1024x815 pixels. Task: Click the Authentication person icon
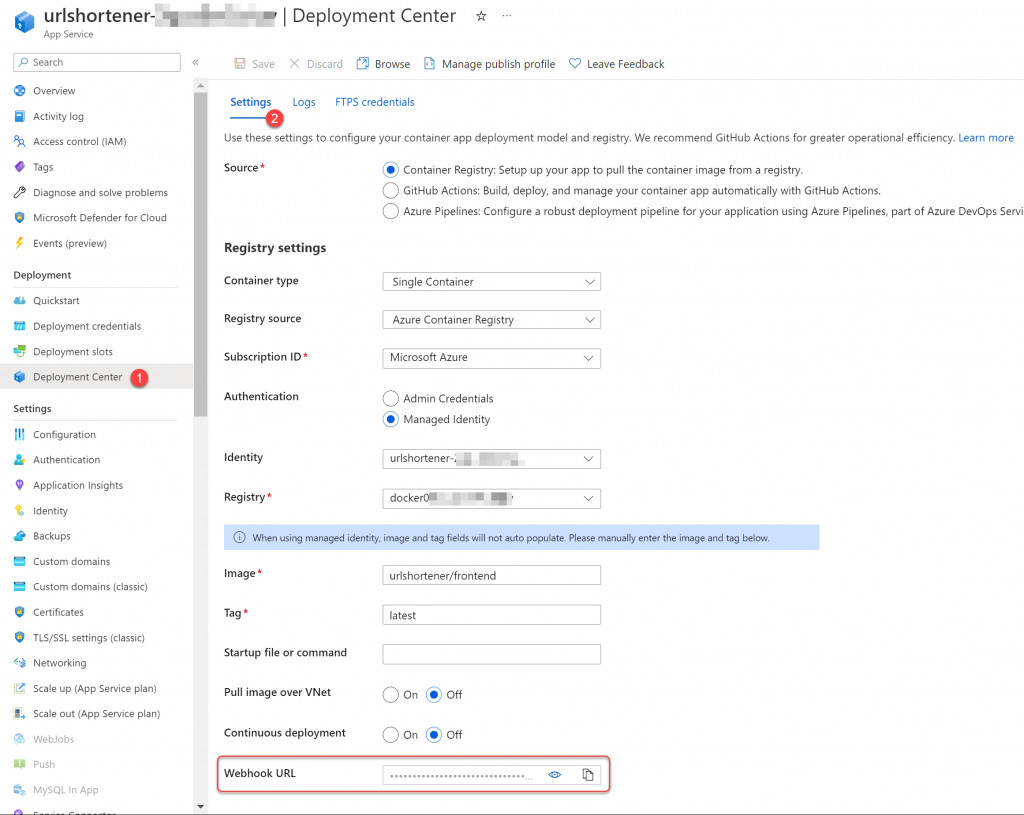coord(20,460)
